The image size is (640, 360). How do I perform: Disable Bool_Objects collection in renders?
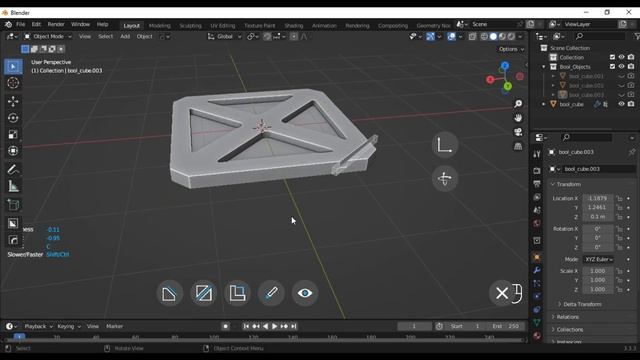(631, 67)
